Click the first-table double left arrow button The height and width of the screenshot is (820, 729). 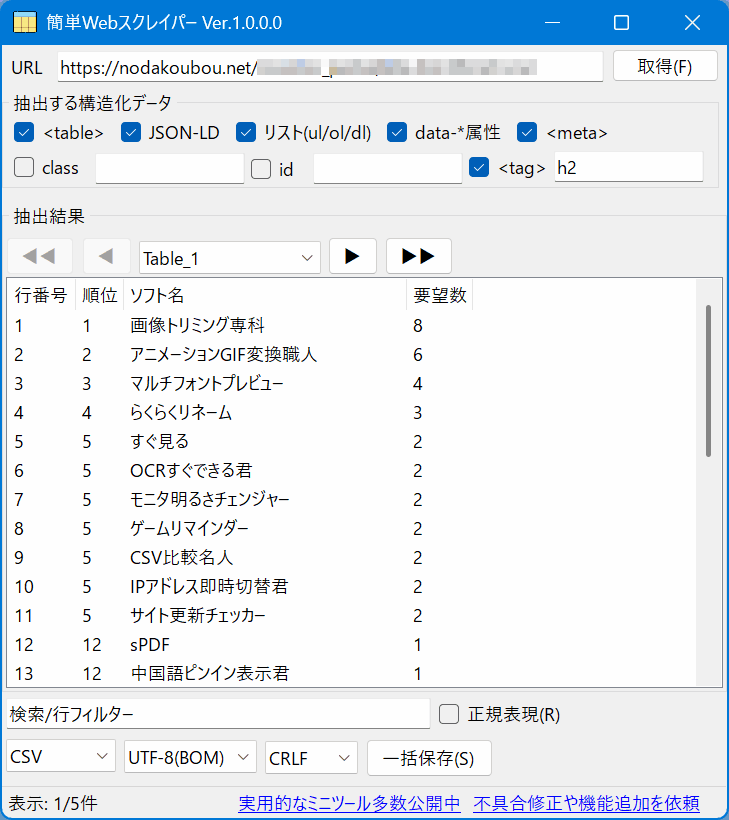tap(40, 256)
